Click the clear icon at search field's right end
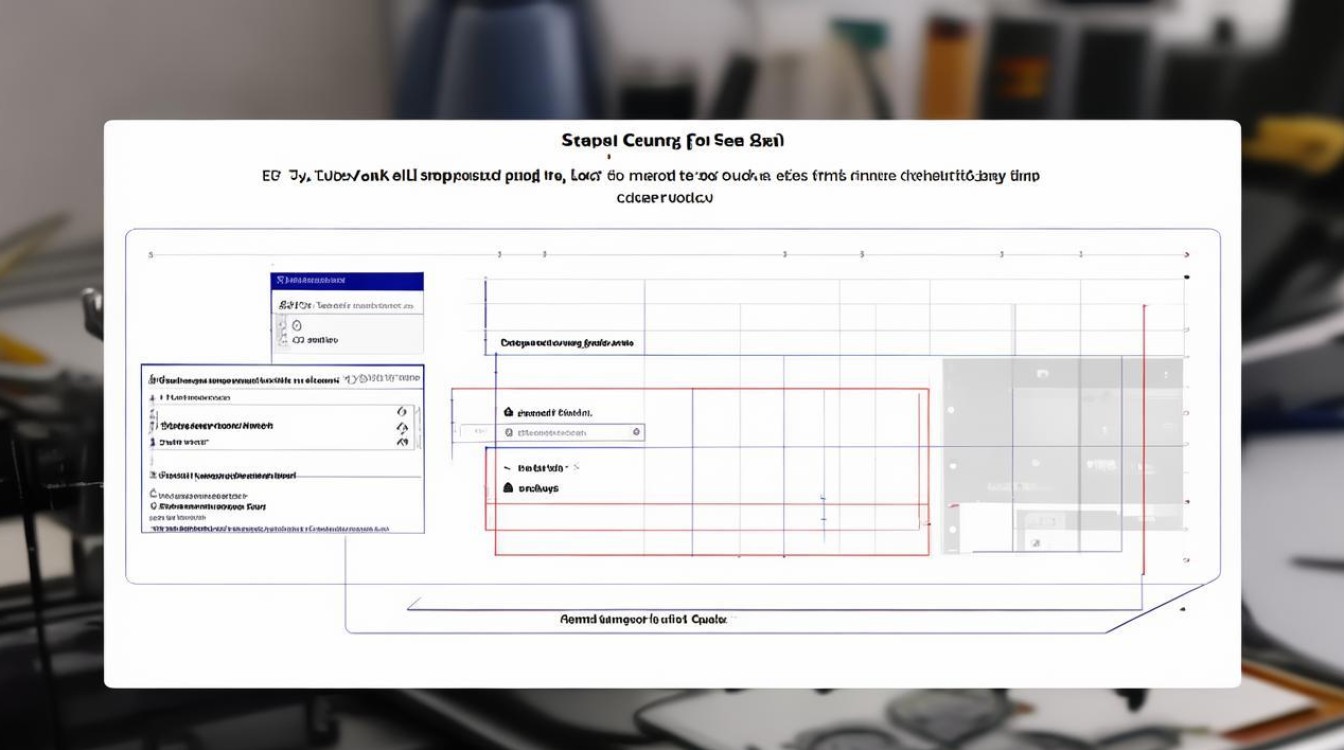The image size is (1344, 750). tap(636, 432)
